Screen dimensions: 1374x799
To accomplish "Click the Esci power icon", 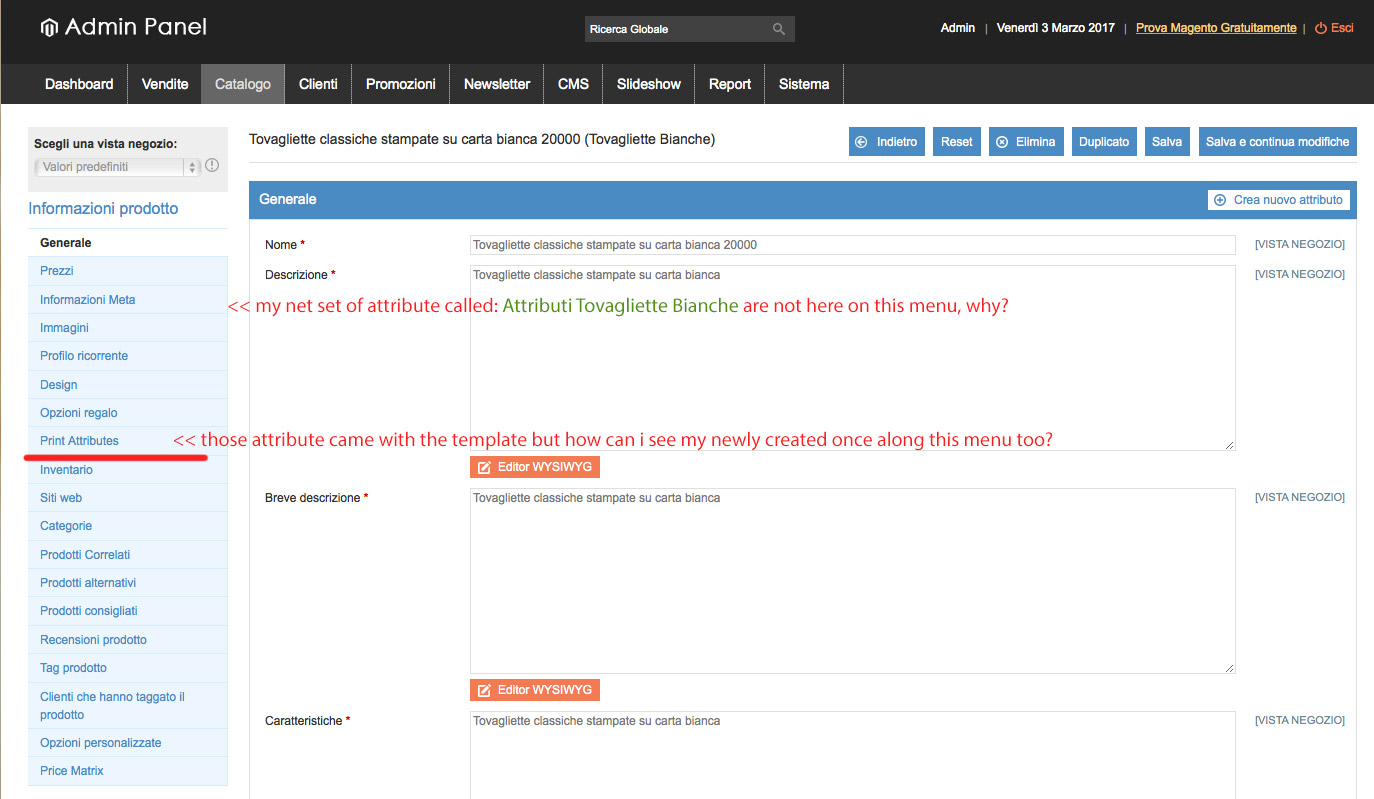I will 1320,28.
